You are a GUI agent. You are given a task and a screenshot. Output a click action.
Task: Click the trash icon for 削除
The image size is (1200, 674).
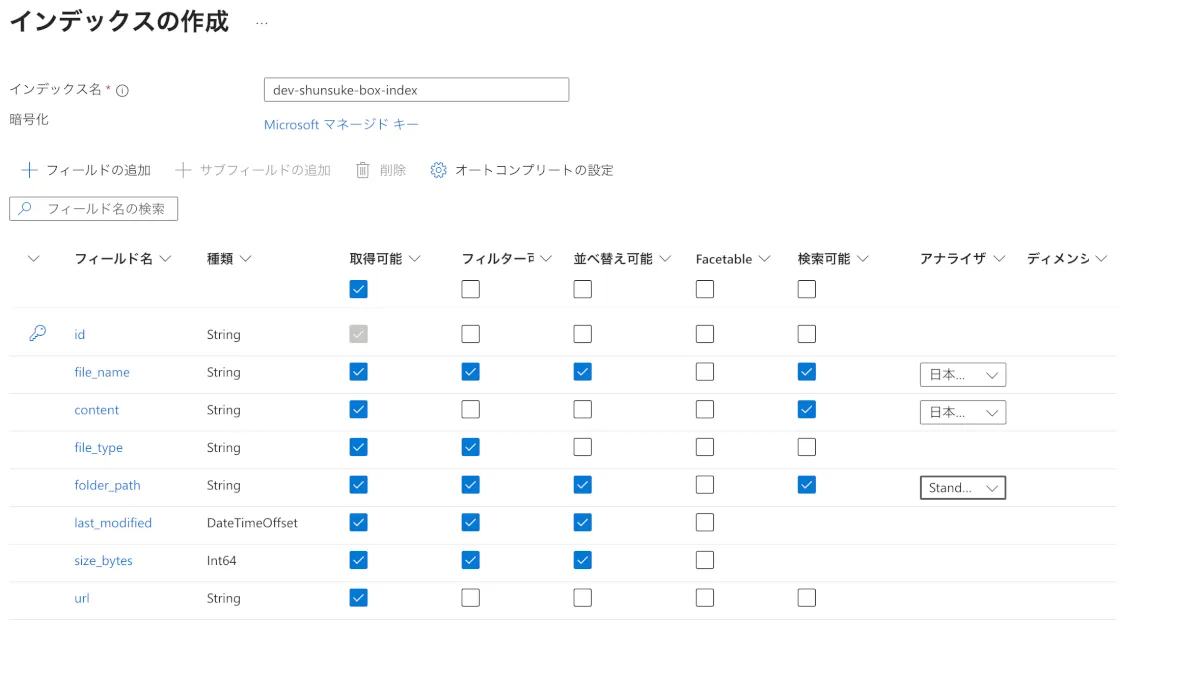point(363,170)
